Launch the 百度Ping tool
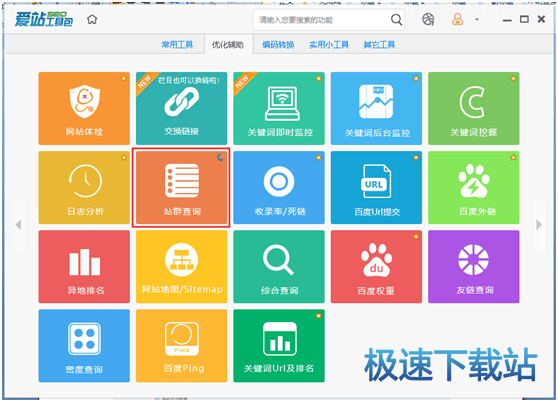This screenshot has height=402, width=558. tap(181, 346)
